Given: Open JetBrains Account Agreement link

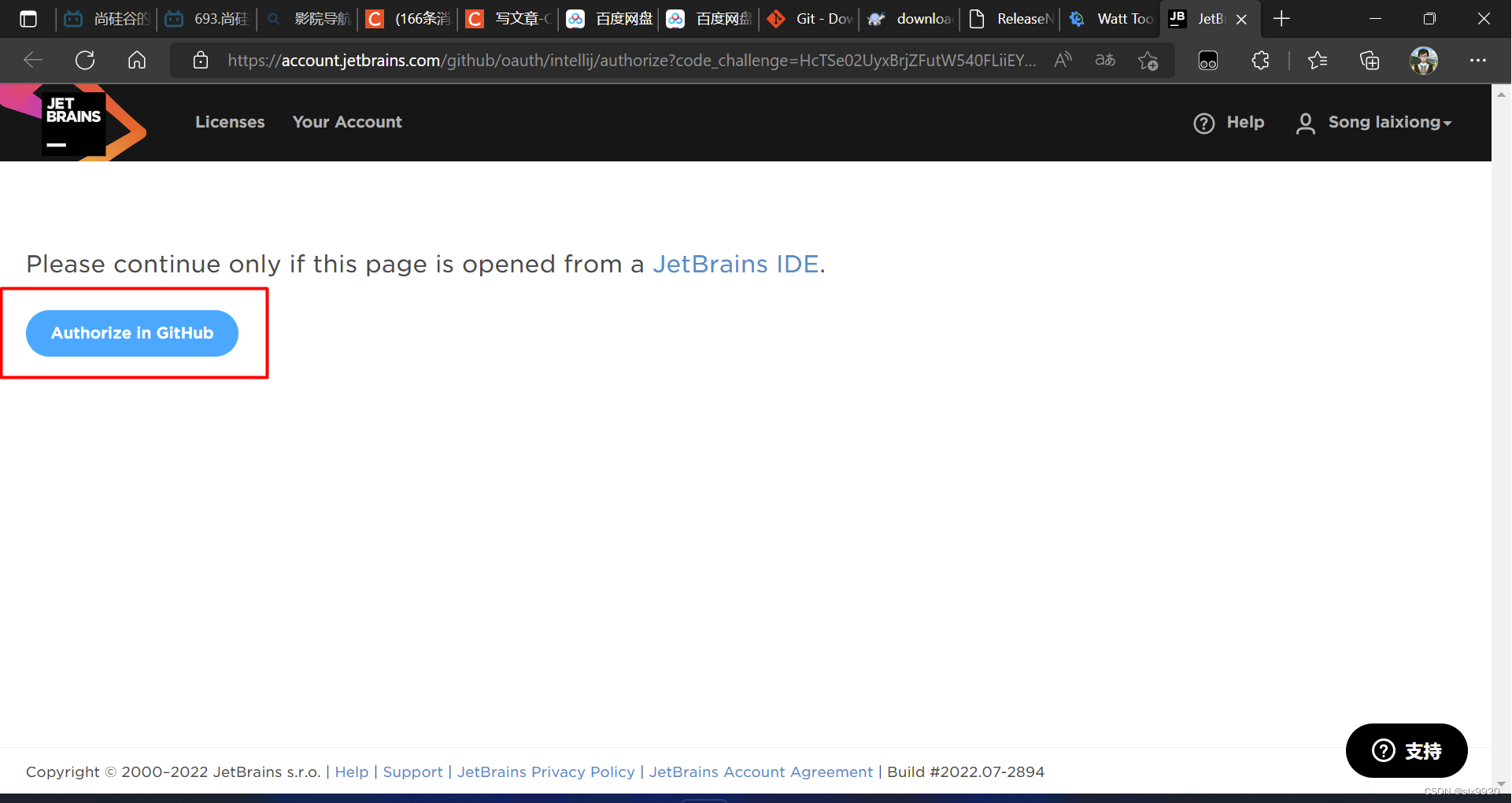Looking at the screenshot, I should tap(761, 772).
